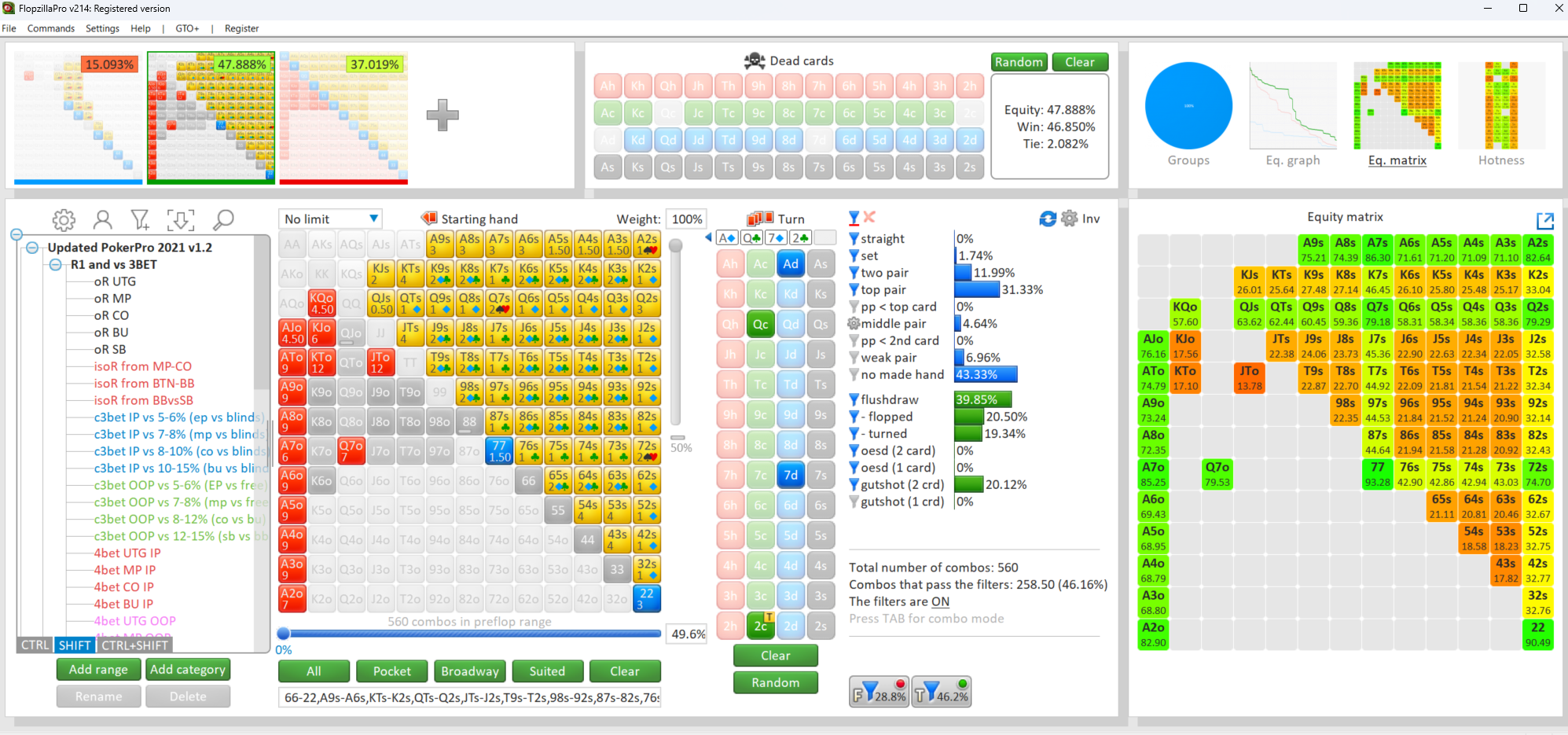Screen dimensions: 1568x735
Task: Open the range settings gear icon
Action: click(x=64, y=219)
